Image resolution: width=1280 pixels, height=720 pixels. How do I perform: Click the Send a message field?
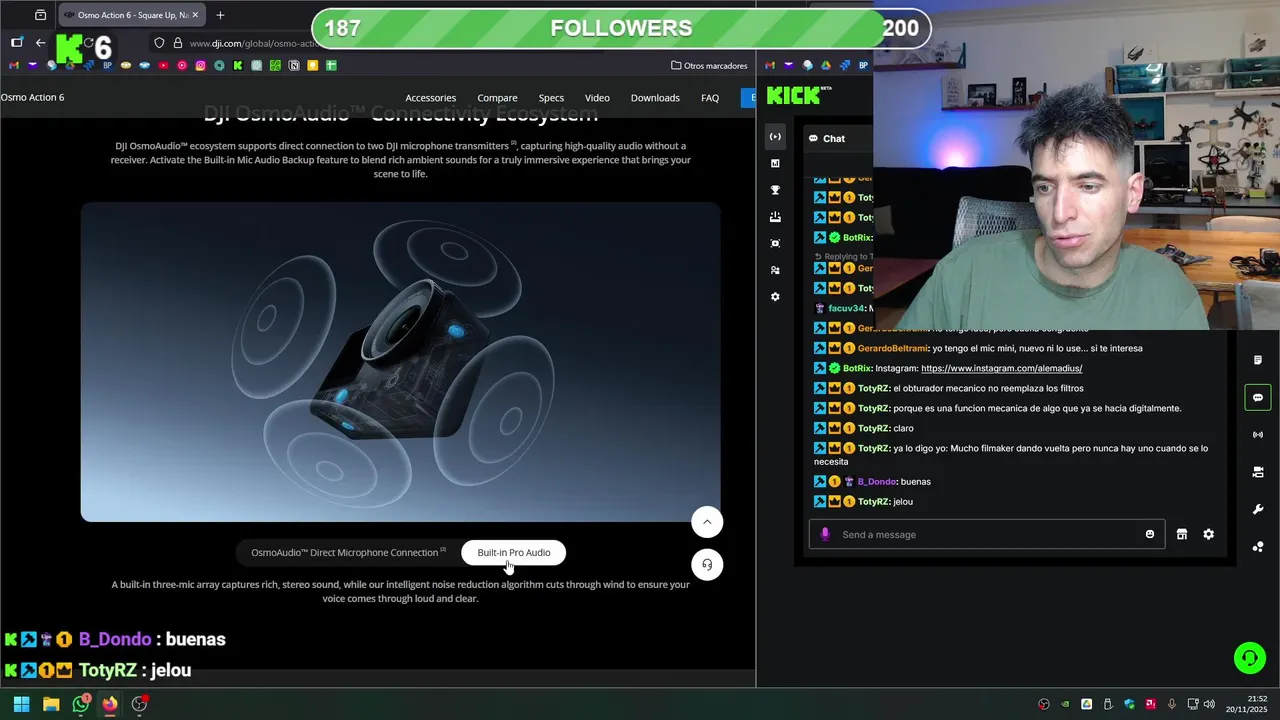point(987,534)
